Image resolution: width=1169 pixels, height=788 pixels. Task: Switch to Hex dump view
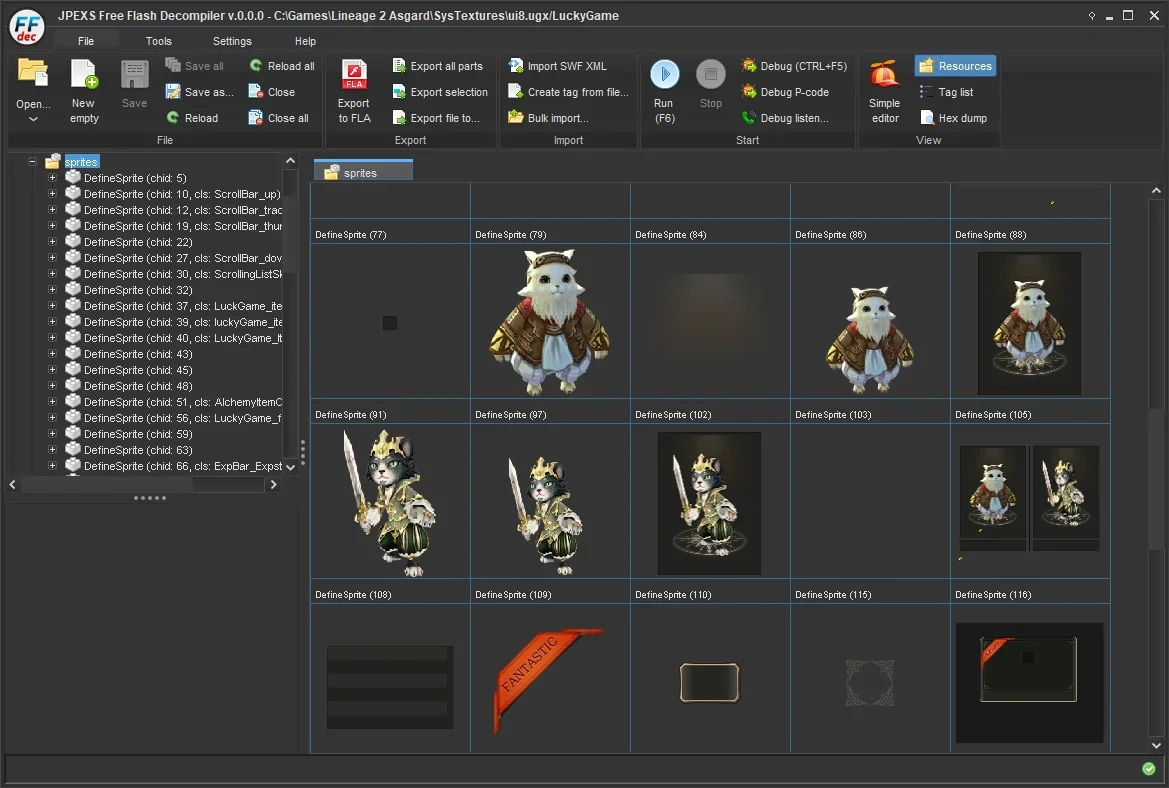coord(954,118)
